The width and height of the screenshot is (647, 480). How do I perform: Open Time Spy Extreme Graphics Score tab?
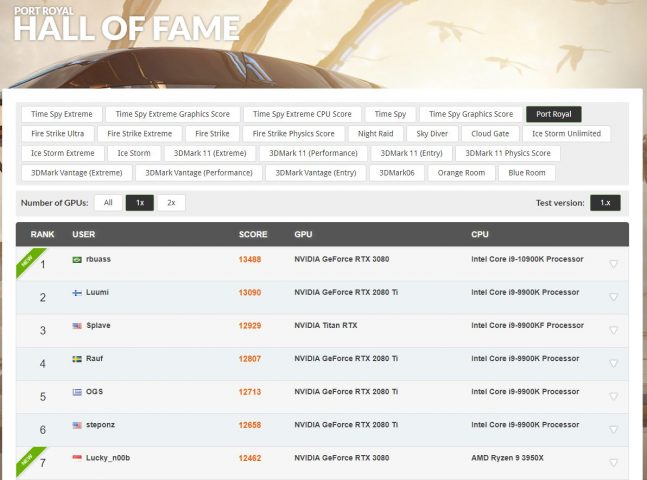[172, 114]
